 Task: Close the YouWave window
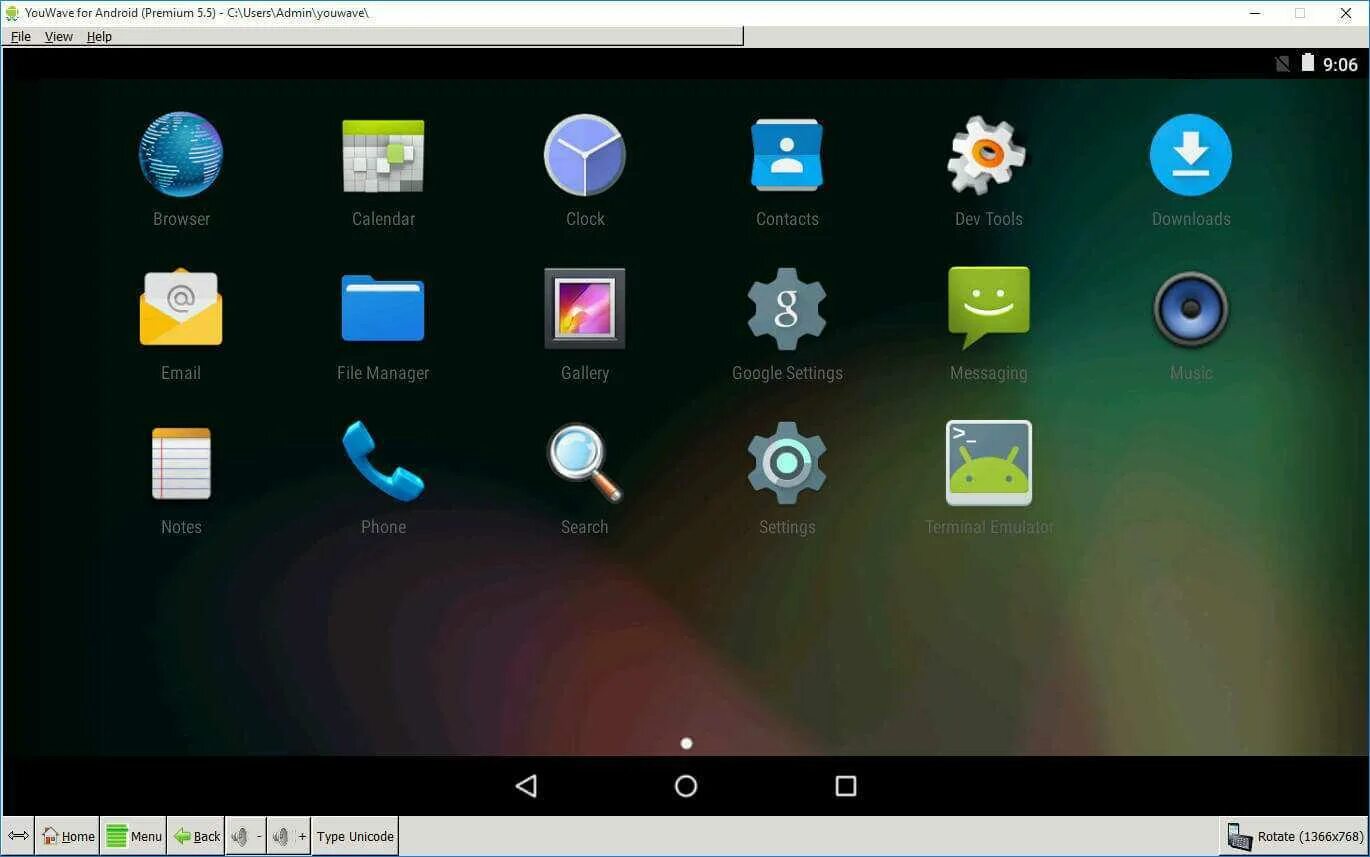click(x=1346, y=13)
